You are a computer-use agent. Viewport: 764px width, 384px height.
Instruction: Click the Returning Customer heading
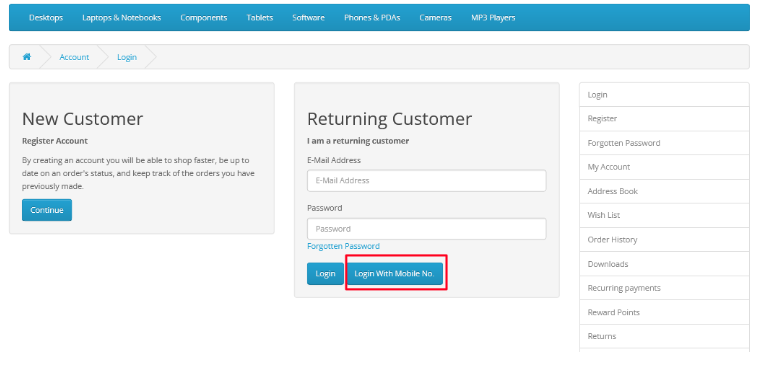pyautogui.click(x=389, y=118)
